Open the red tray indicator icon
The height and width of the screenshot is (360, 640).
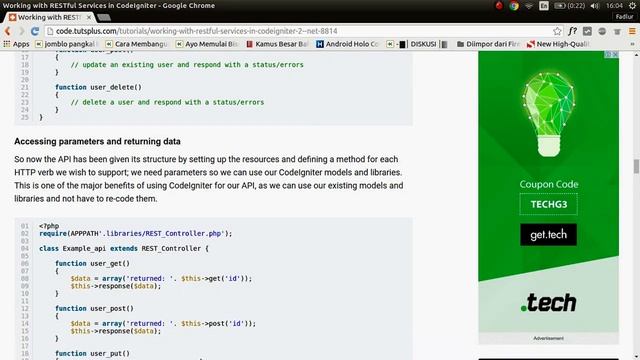[499, 6]
